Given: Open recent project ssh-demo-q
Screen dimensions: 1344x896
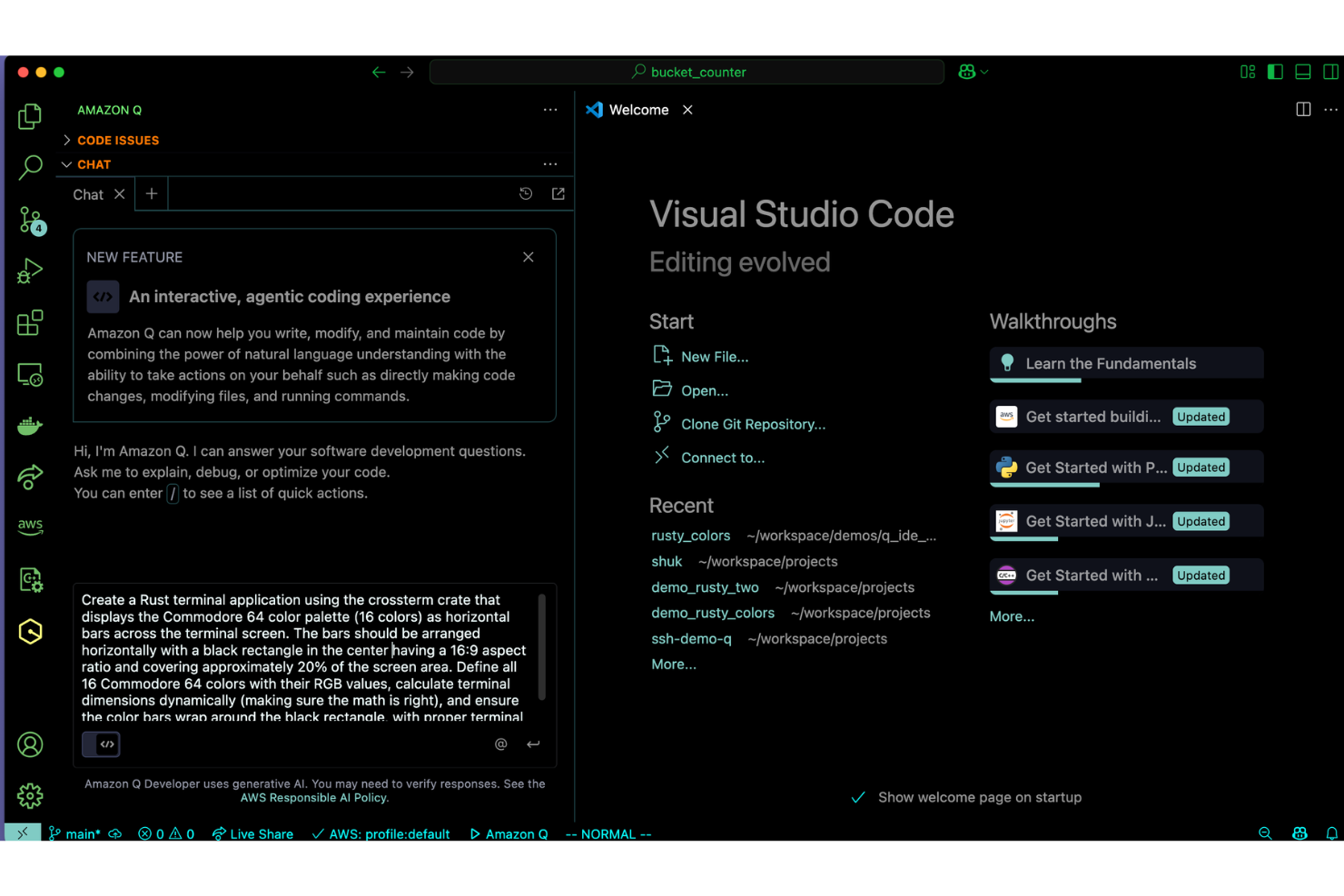Looking at the screenshot, I should pos(691,638).
